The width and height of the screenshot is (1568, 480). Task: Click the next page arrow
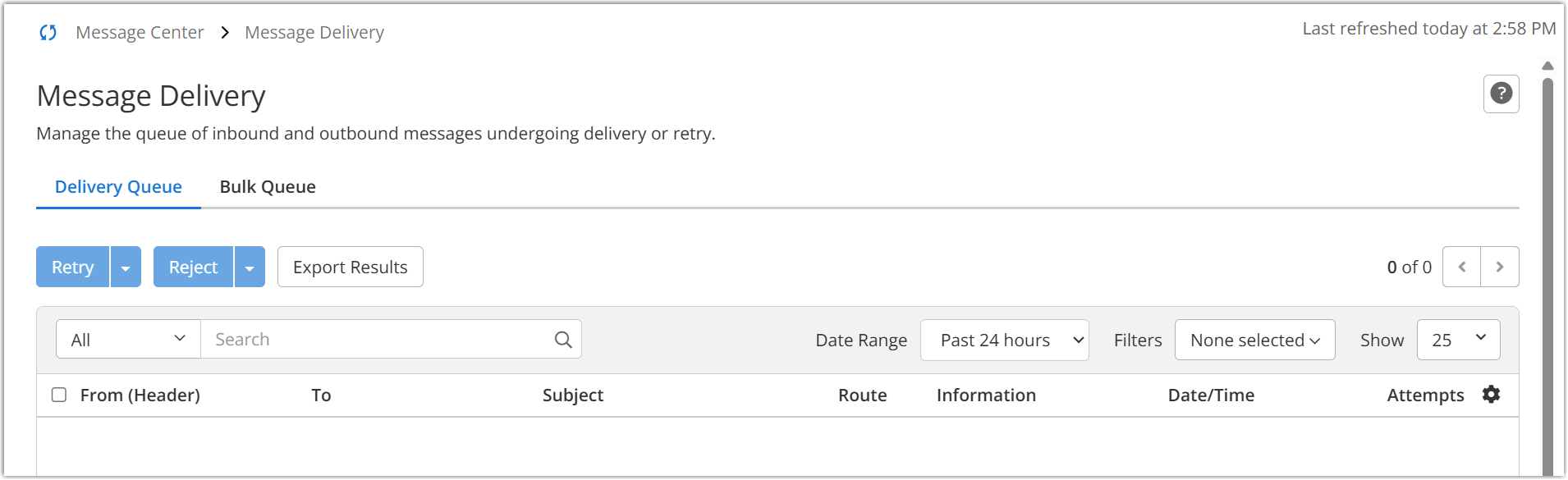pos(1500,267)
